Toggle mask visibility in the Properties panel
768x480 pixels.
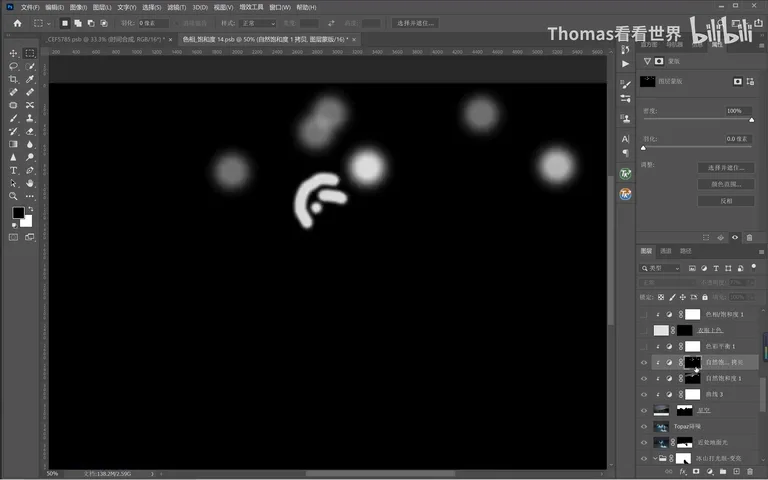pos(735,238)
